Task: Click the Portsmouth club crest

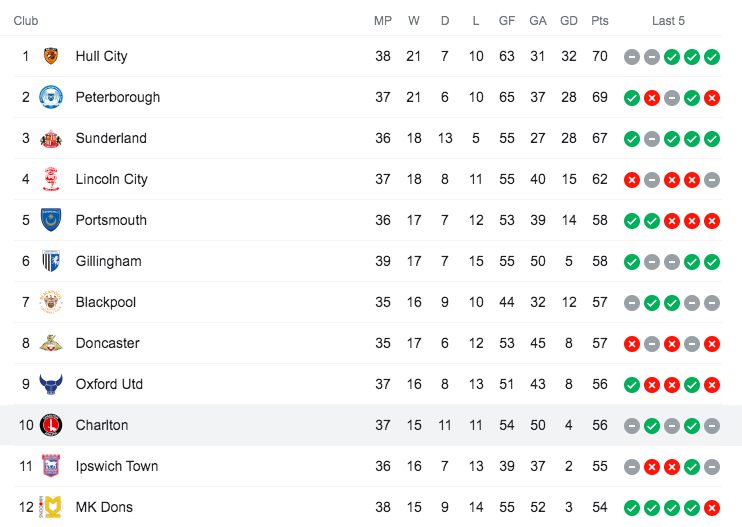Action: (x=51, y=220)
